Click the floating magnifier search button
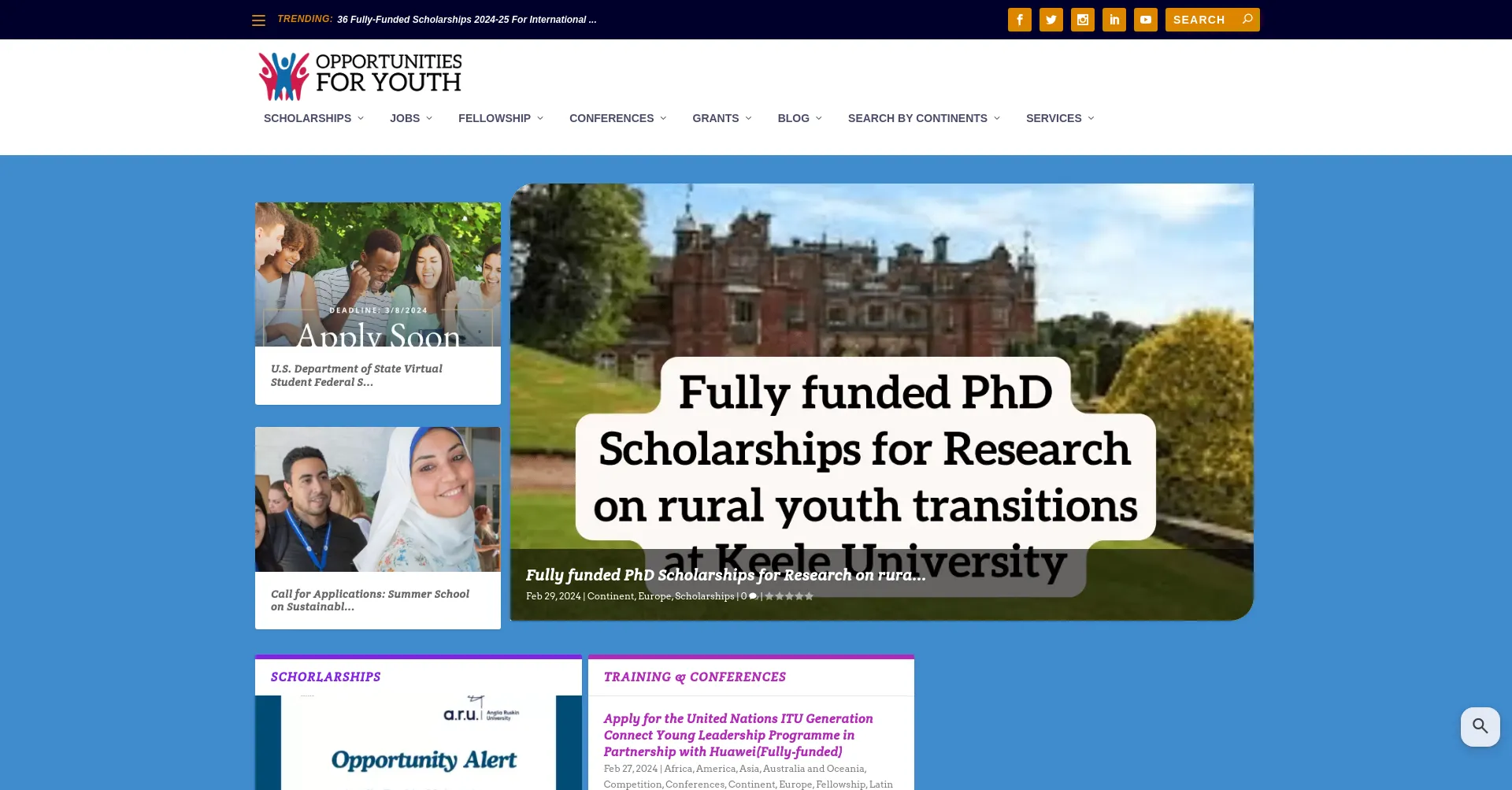Screen dimensions: 1512x790 (x=1480, y=726)
